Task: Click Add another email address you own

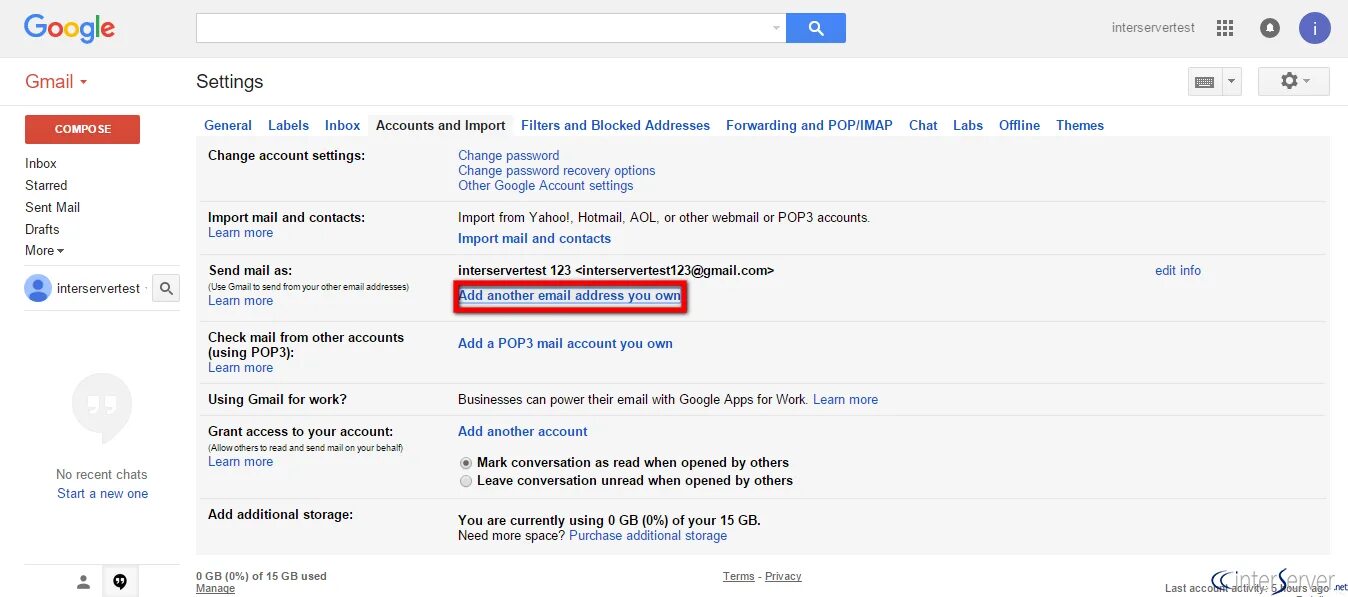Action: pos(570,296)
